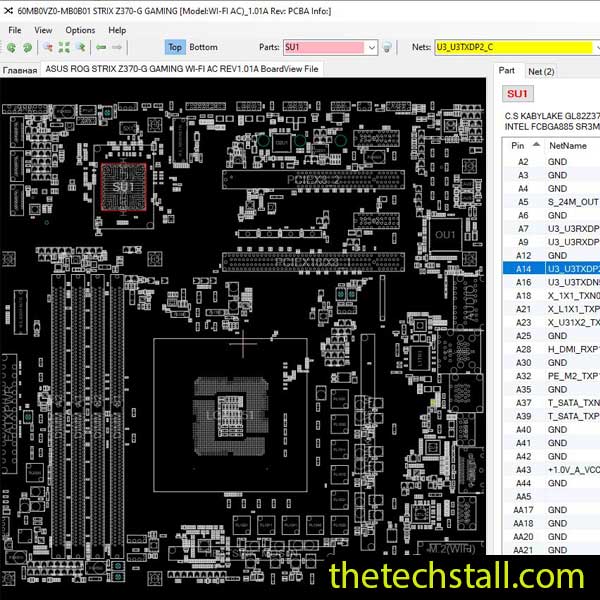Select pin A39 T_SATA_TXP row
Viewport: 600px width, 600px height.
point(551,416)
